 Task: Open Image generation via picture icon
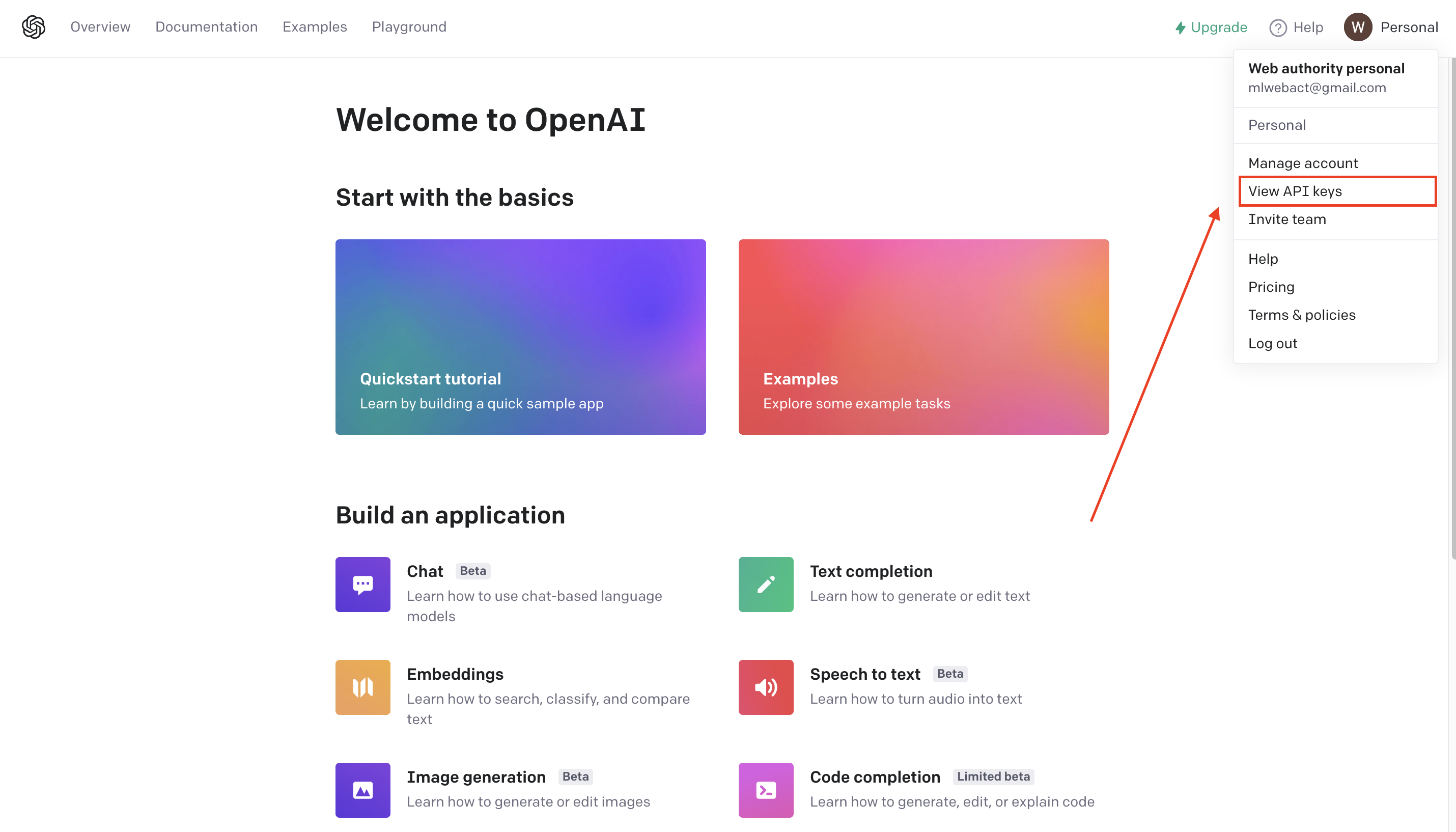pyautogui.click(x=362, y=790)
